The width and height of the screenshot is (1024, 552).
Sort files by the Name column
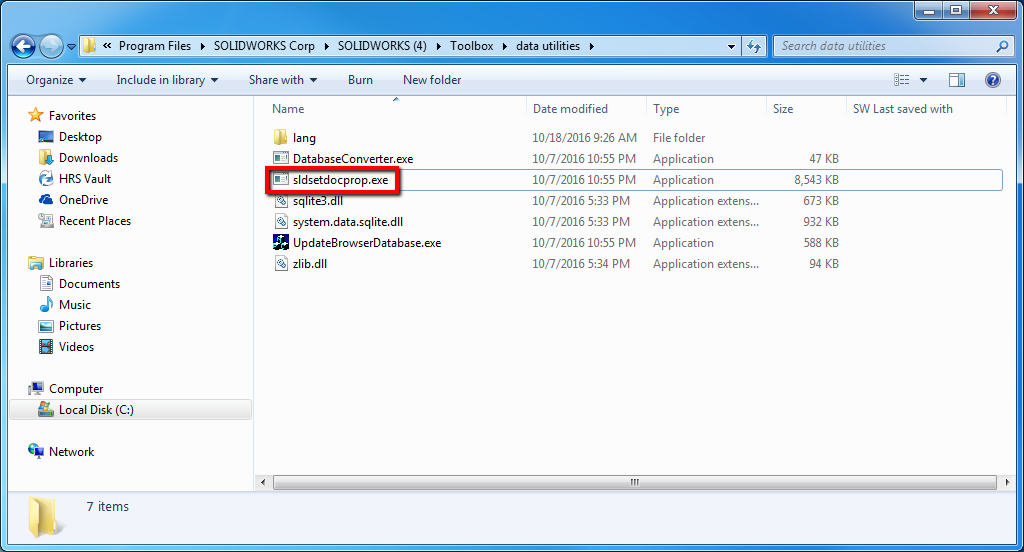pos(396,108)
